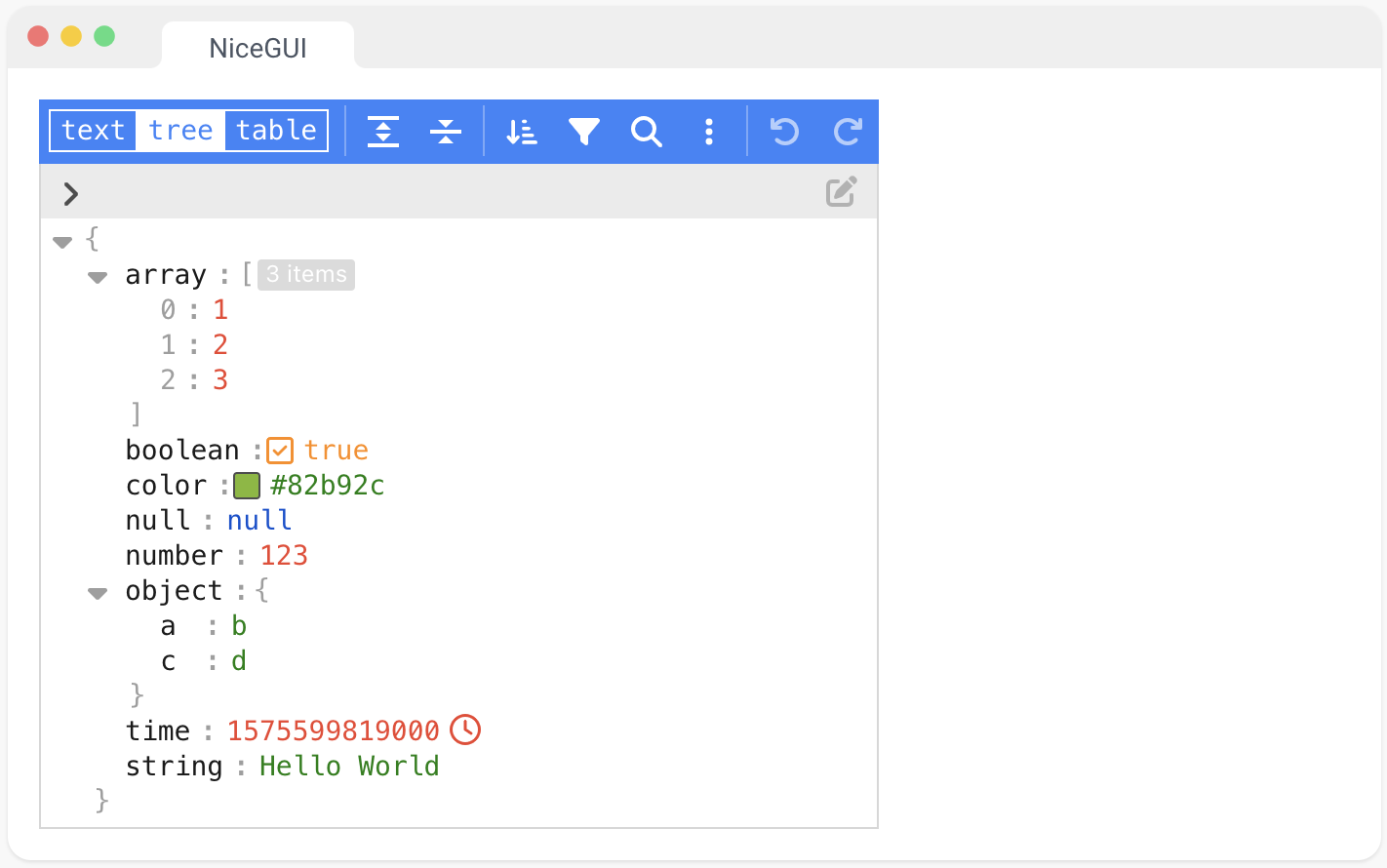Image resolution: width=1387 pixels, height=868 pixels.
Task: Click the expand all fields icon
Action: [383, 131]
